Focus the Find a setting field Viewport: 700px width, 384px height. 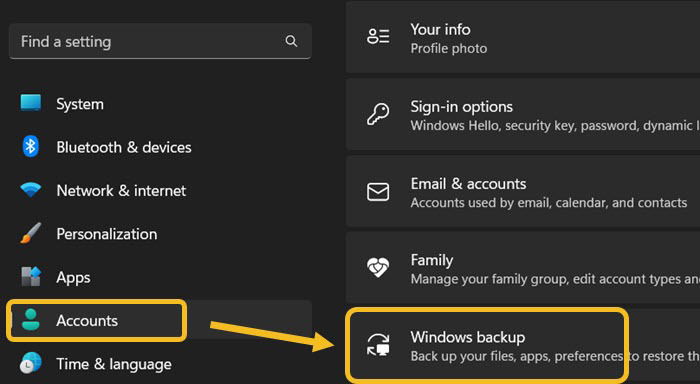[x=160, y=41]
